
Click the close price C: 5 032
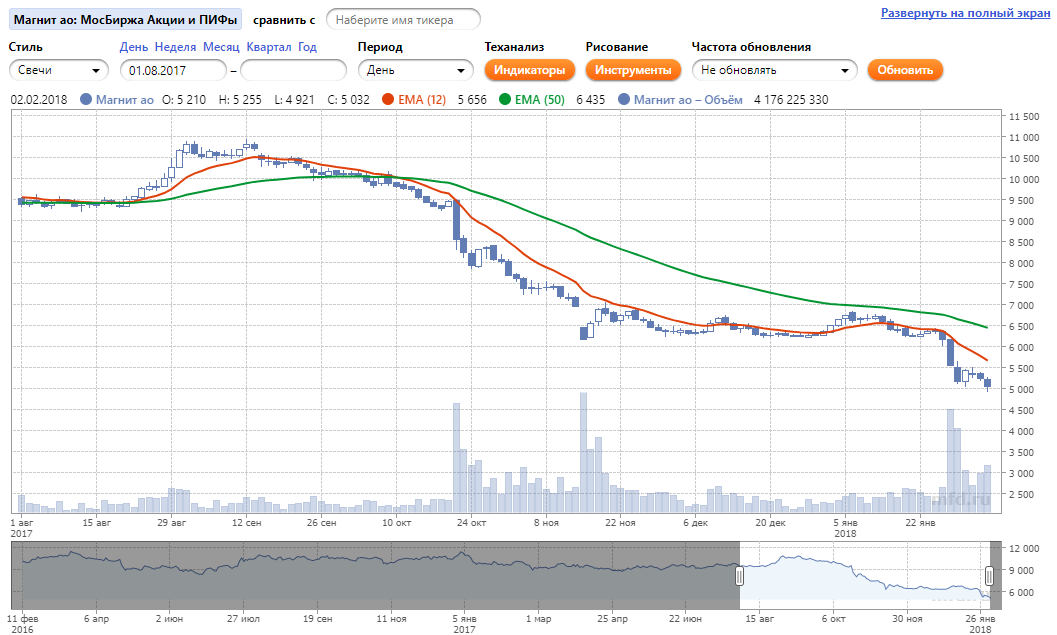[349, 100]
